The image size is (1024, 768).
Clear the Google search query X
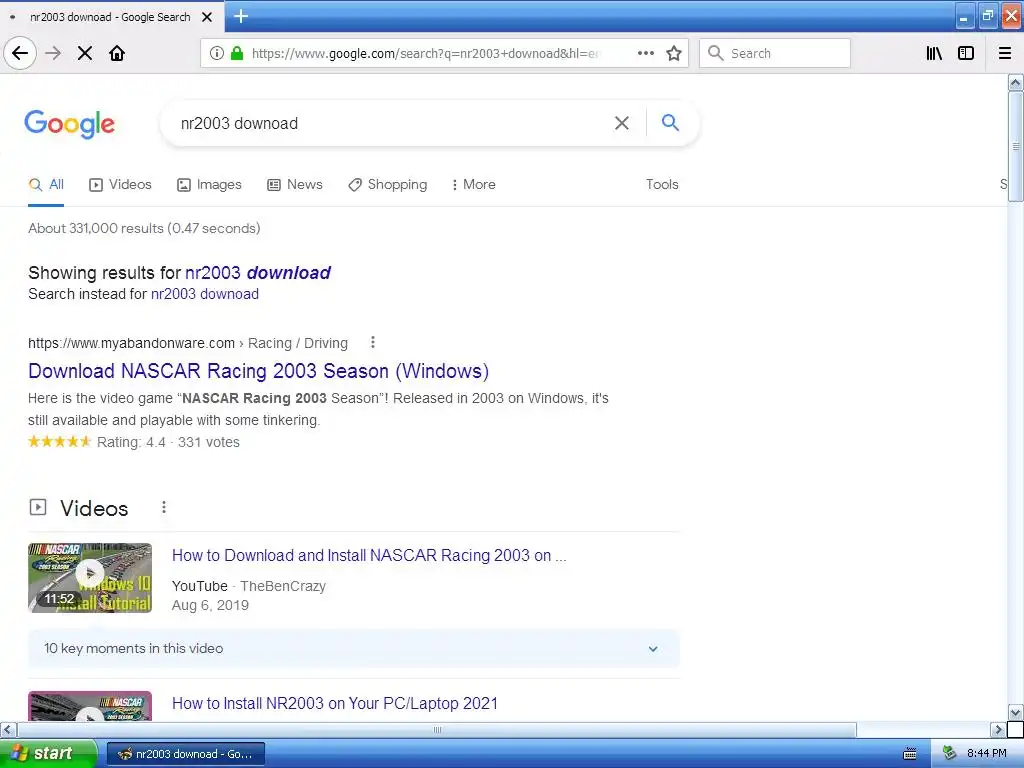coord(622,123)
